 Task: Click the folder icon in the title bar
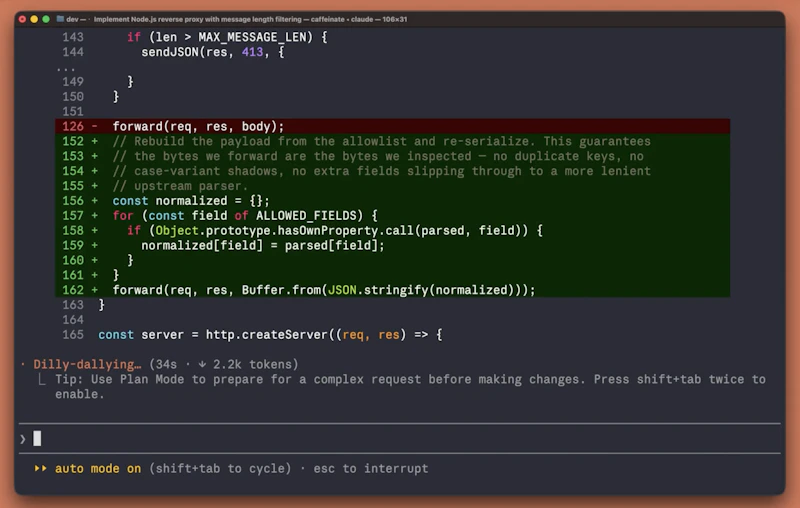tap(60, 19)
